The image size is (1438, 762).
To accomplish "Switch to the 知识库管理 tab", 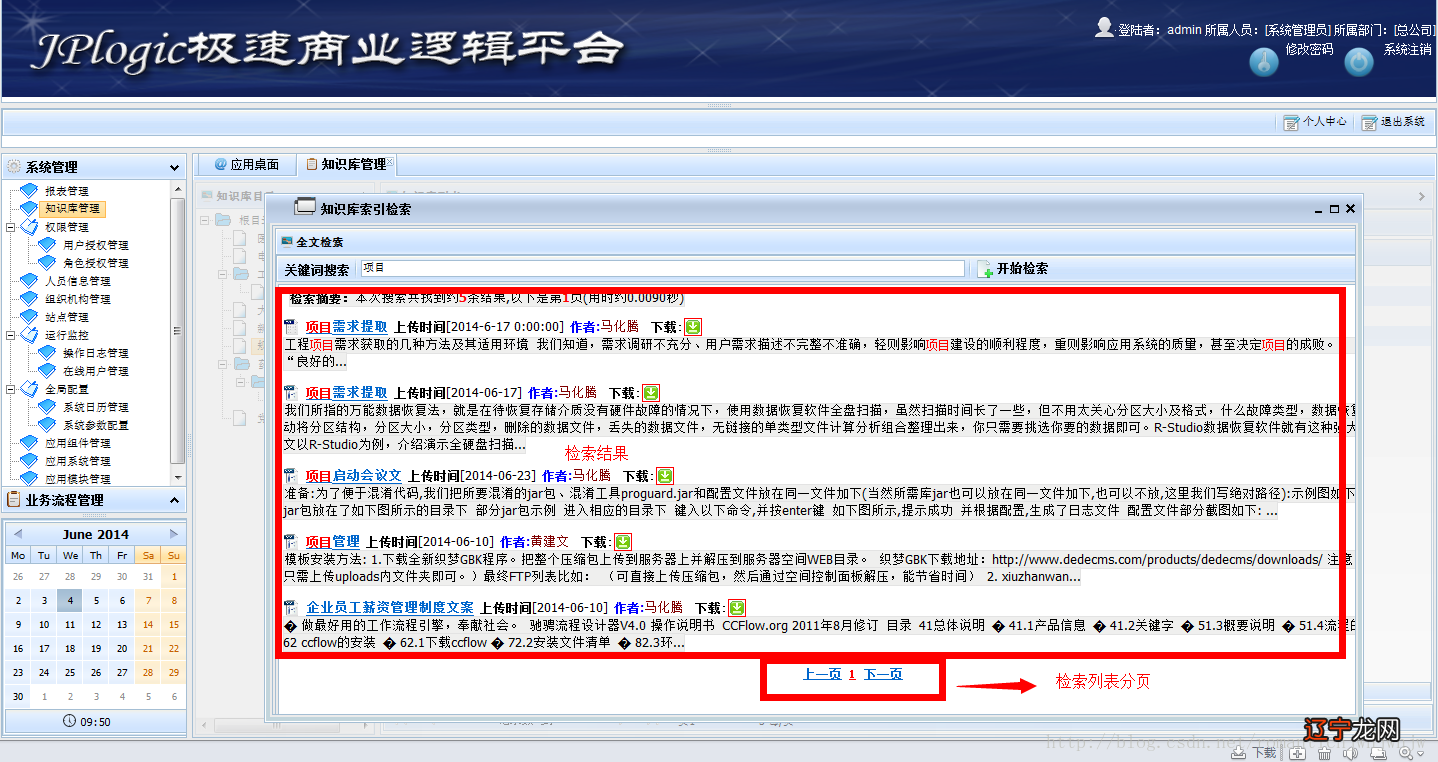I will tap(346, 164).
